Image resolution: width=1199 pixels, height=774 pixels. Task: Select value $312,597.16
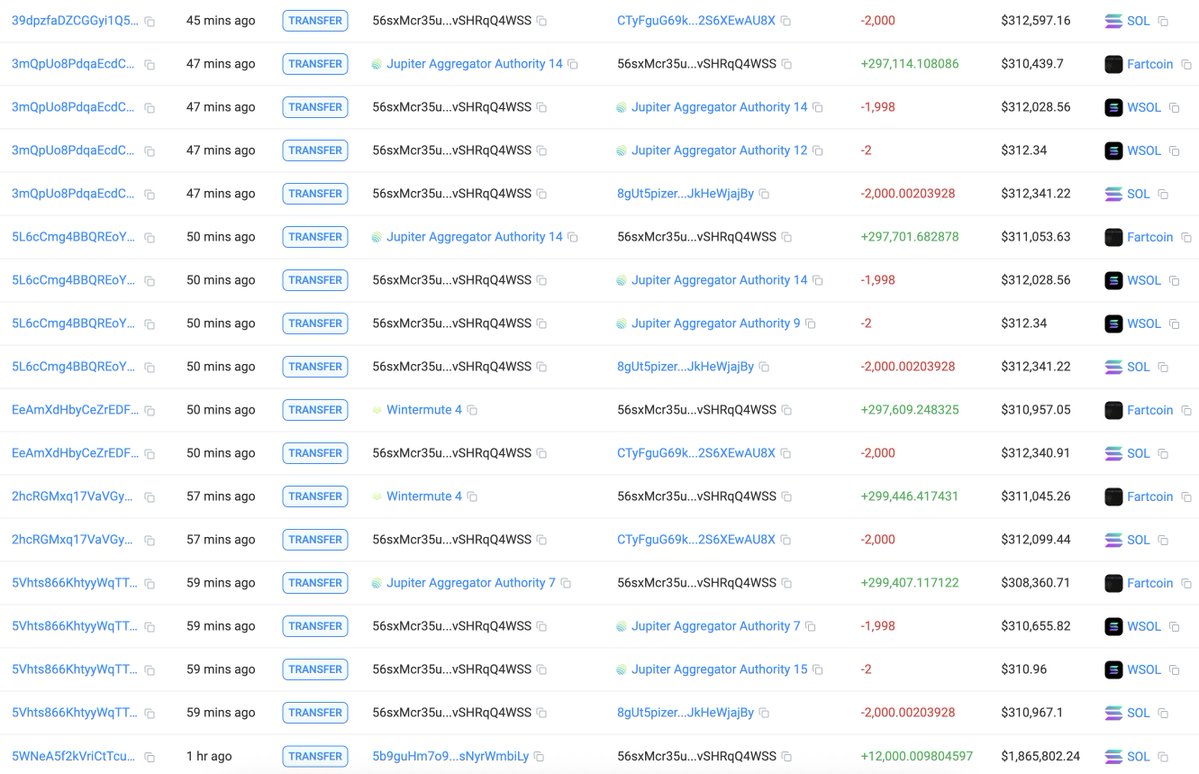[x=1035, y=21]
